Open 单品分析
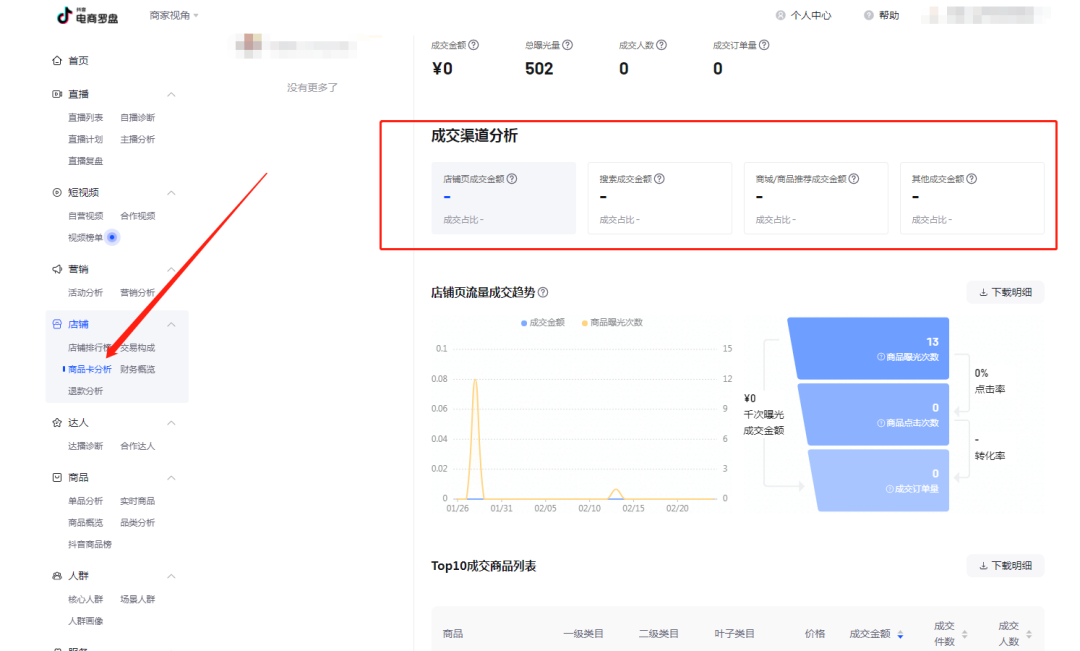The image size is (1080, 651). click(85, 502)
